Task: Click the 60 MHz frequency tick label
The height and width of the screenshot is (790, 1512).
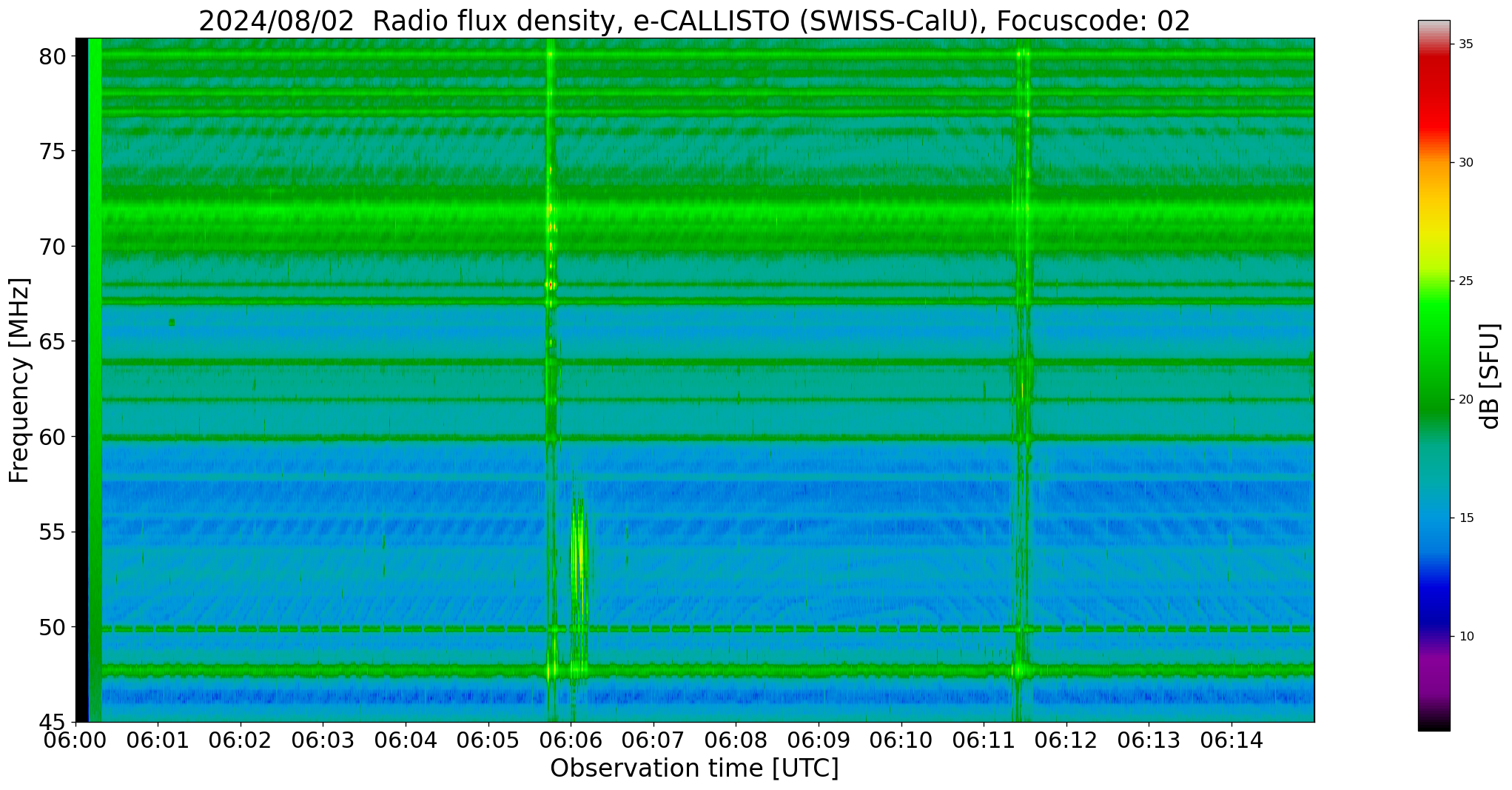Action: 53,437
